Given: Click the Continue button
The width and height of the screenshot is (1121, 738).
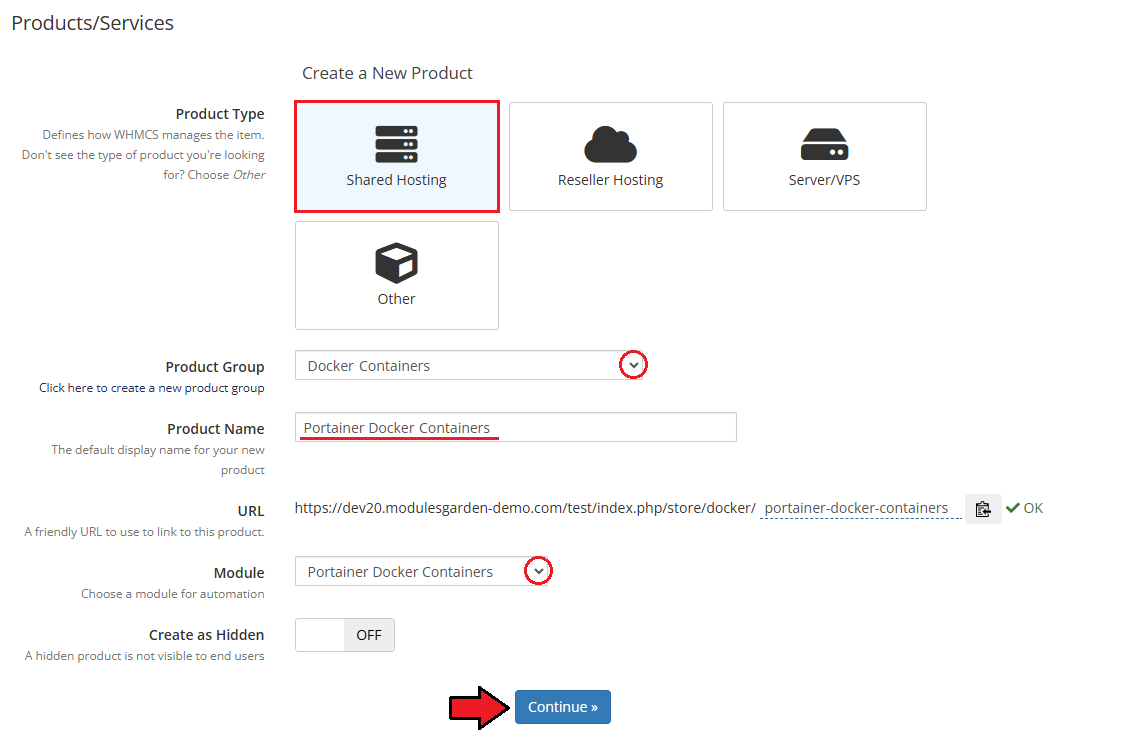Looking at the screenshot, I should pos(563,707).
